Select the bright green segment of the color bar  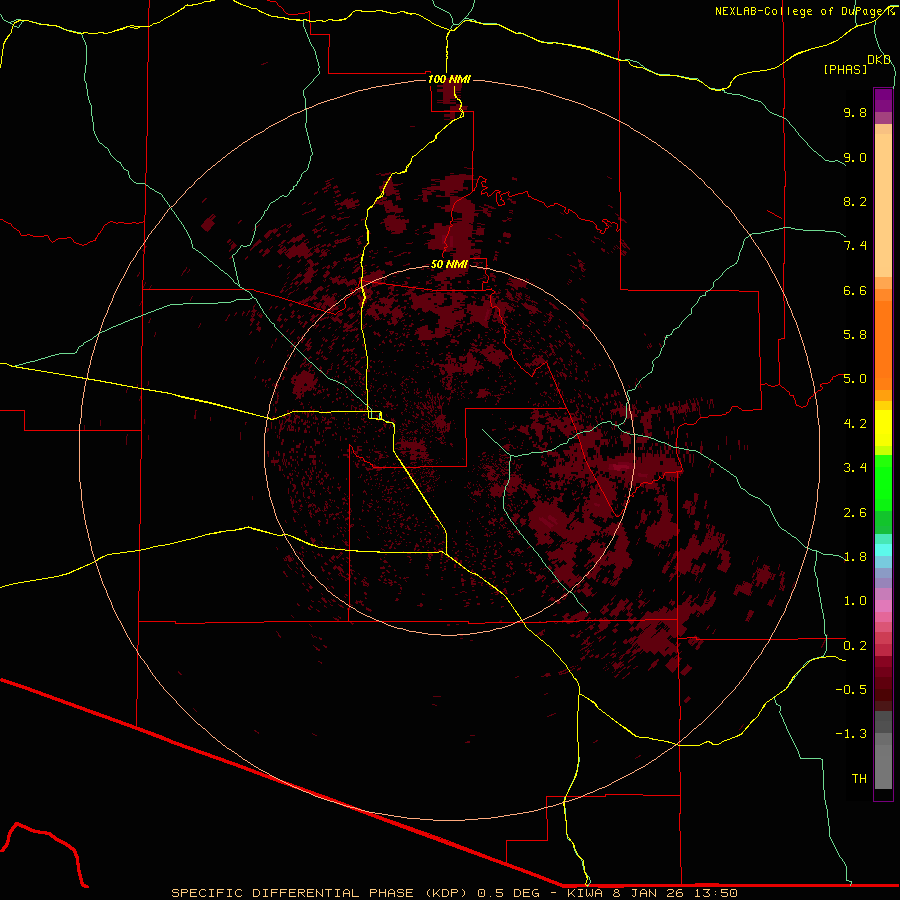tap(883, 482)
